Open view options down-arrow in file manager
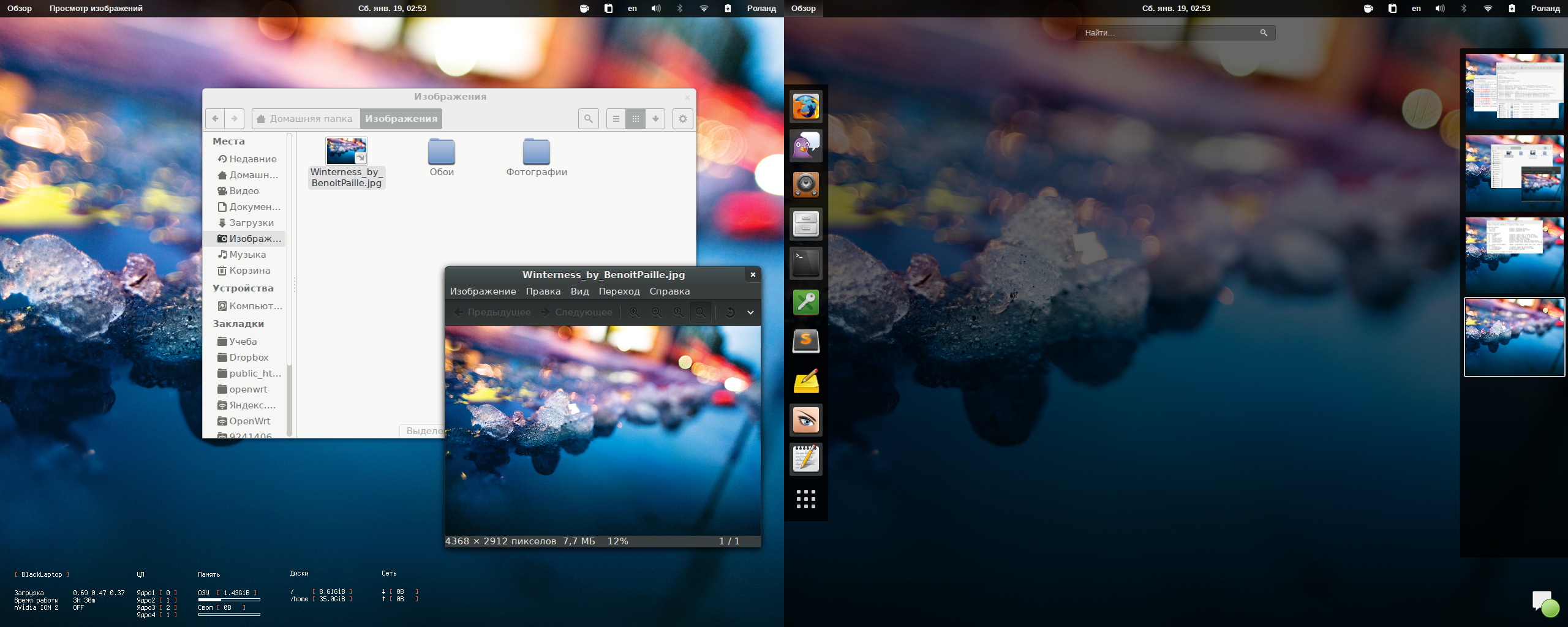The width and height of the screenshot is (1568, 627). 655,119
